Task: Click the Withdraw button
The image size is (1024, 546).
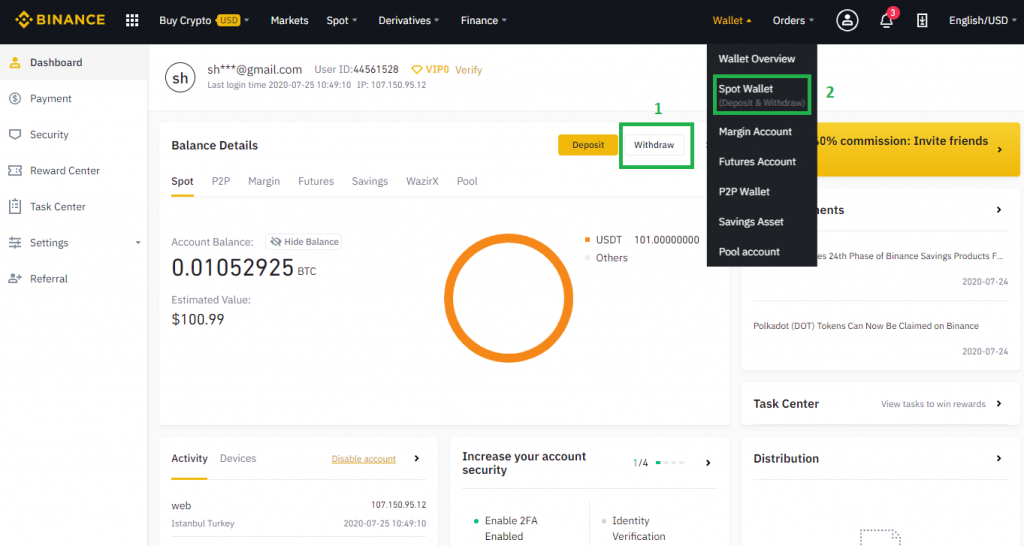Action: (654, 145)
